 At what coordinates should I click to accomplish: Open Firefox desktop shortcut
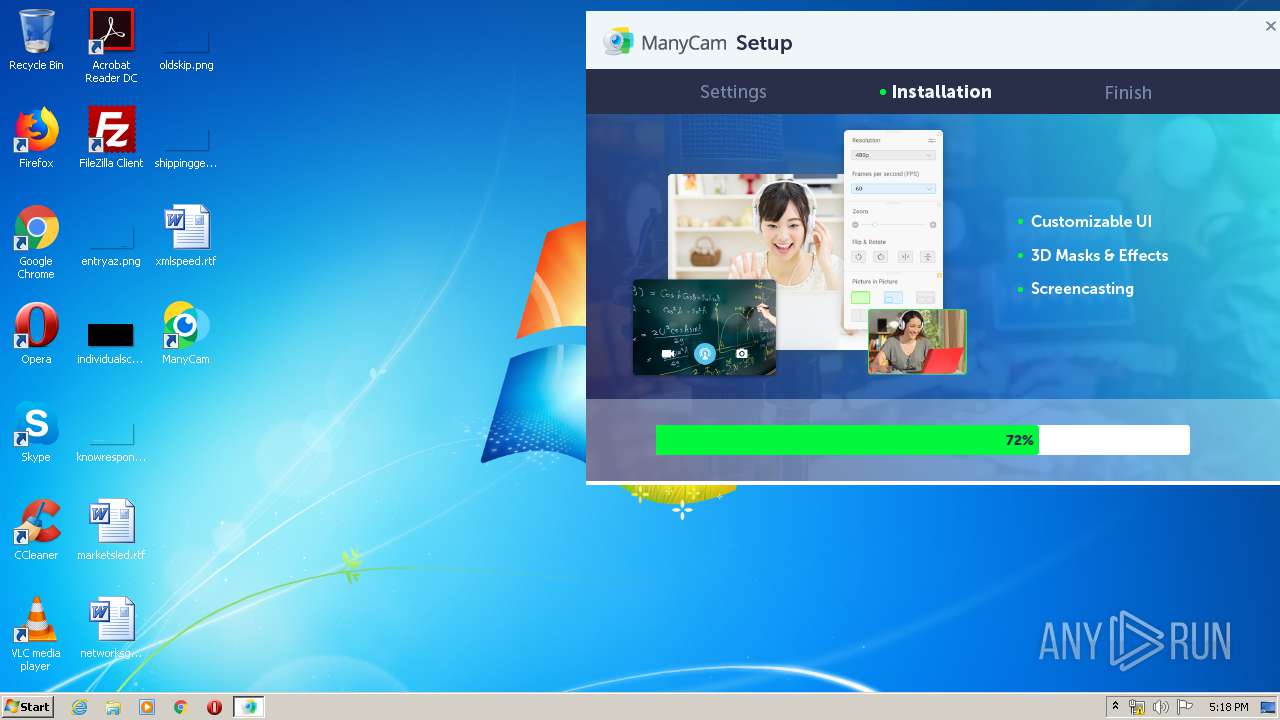(36, 138)
